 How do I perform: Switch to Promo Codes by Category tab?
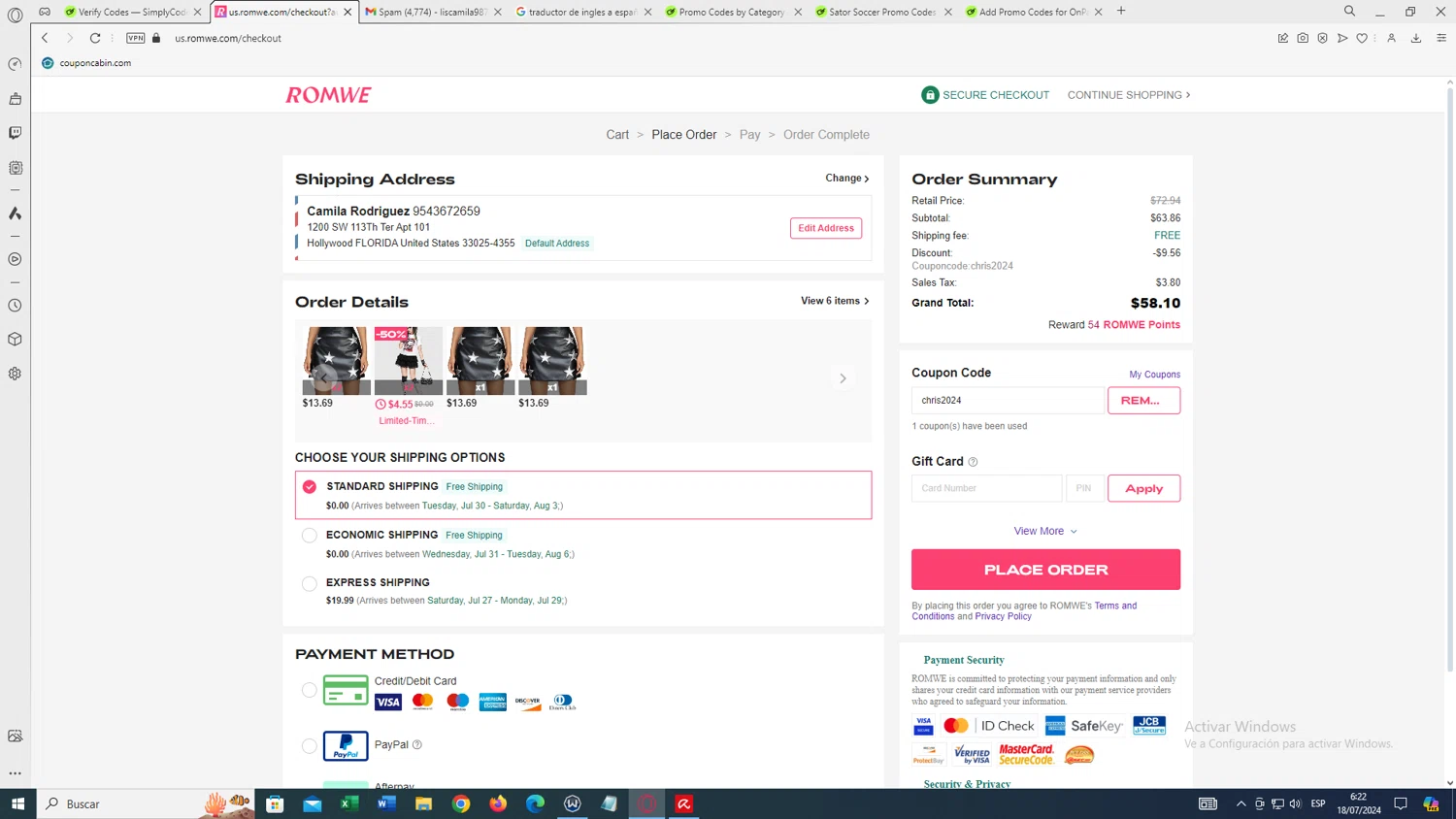pos(733,12)
